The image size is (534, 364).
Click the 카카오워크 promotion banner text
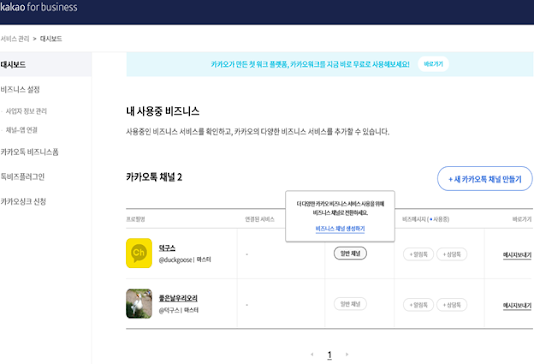pos(310,64)
